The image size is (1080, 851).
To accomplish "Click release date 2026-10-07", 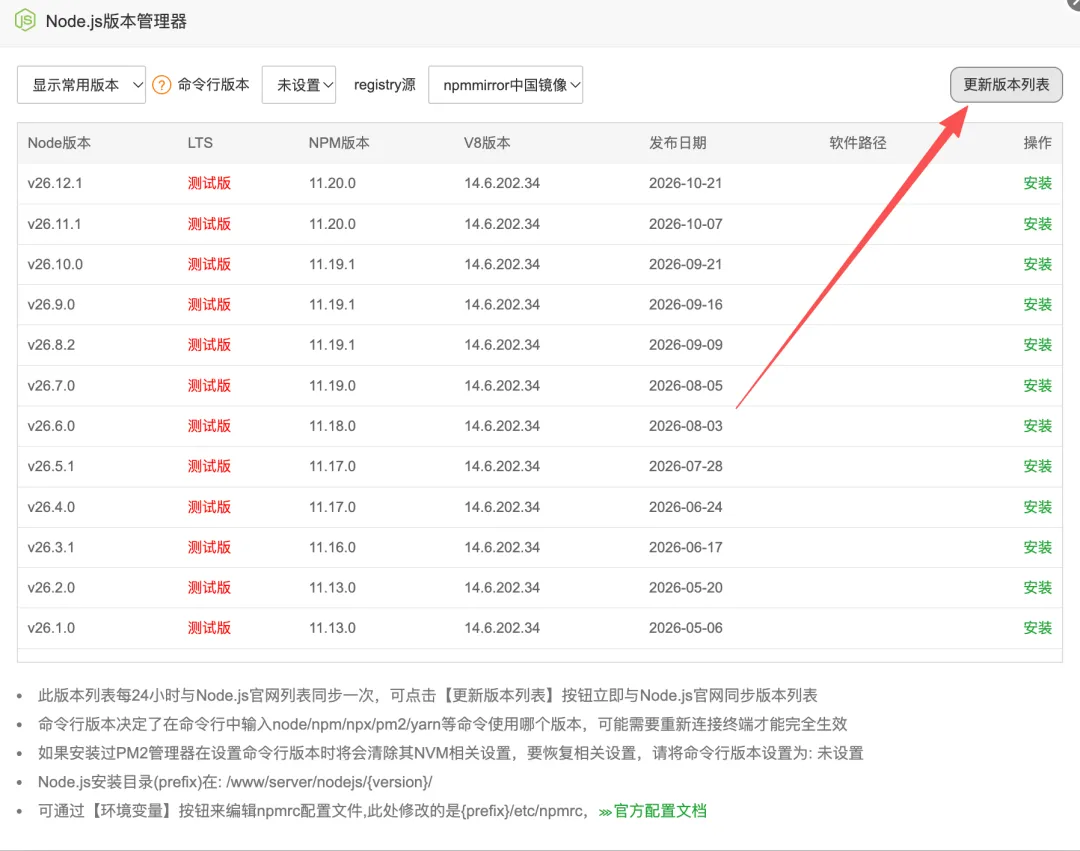I will click(x=685, y=224).
